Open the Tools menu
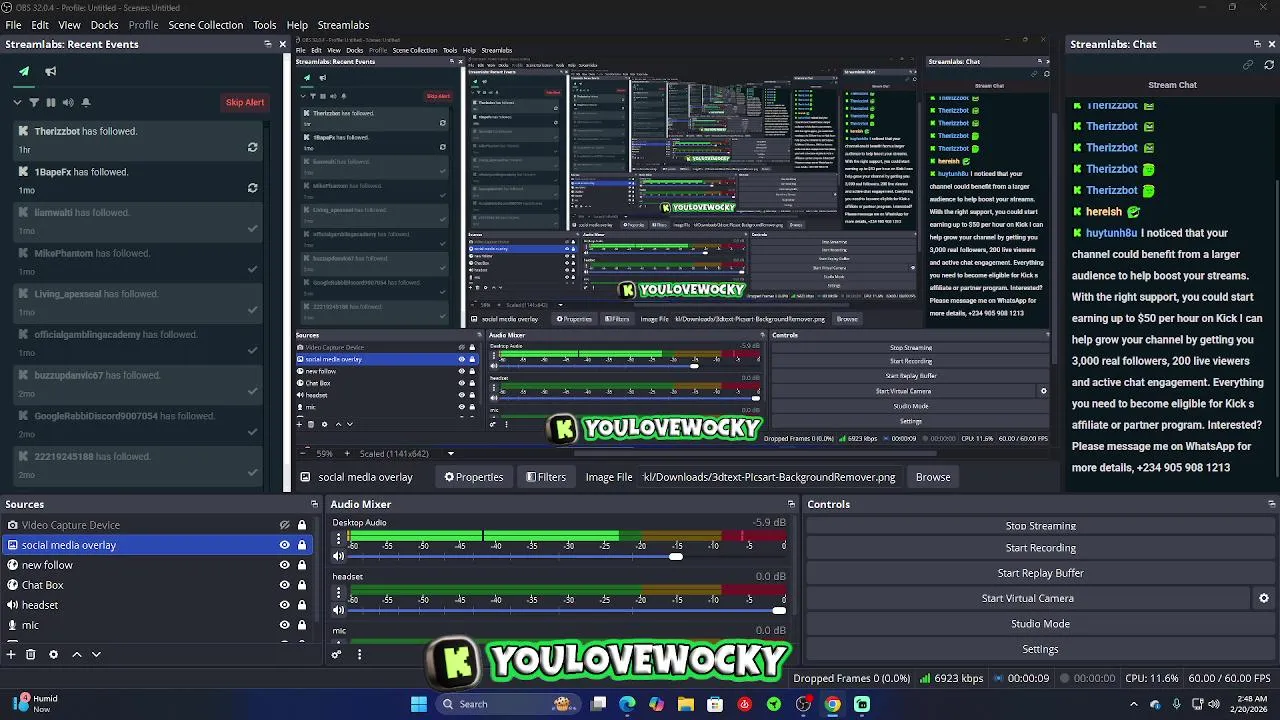This screenshot has width=1280, height=720. 264,25
